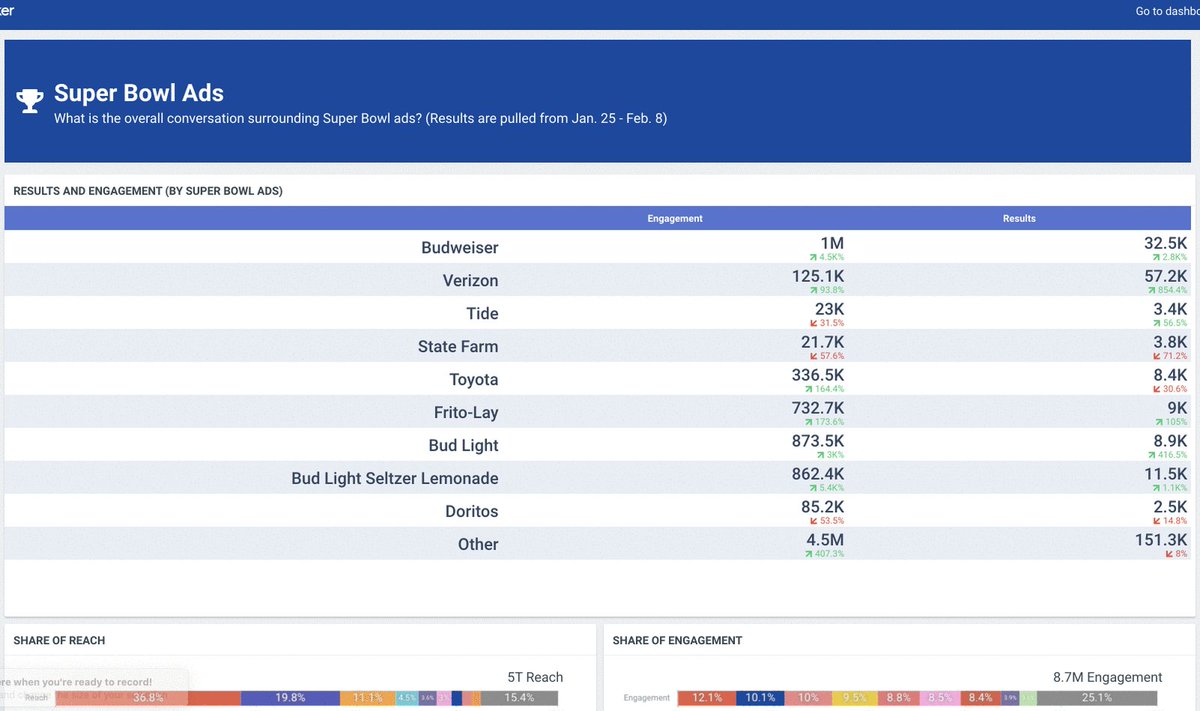The image size is (1200, 711).
Task: Select the Engagement column header
Action: [x=675, y=218]
